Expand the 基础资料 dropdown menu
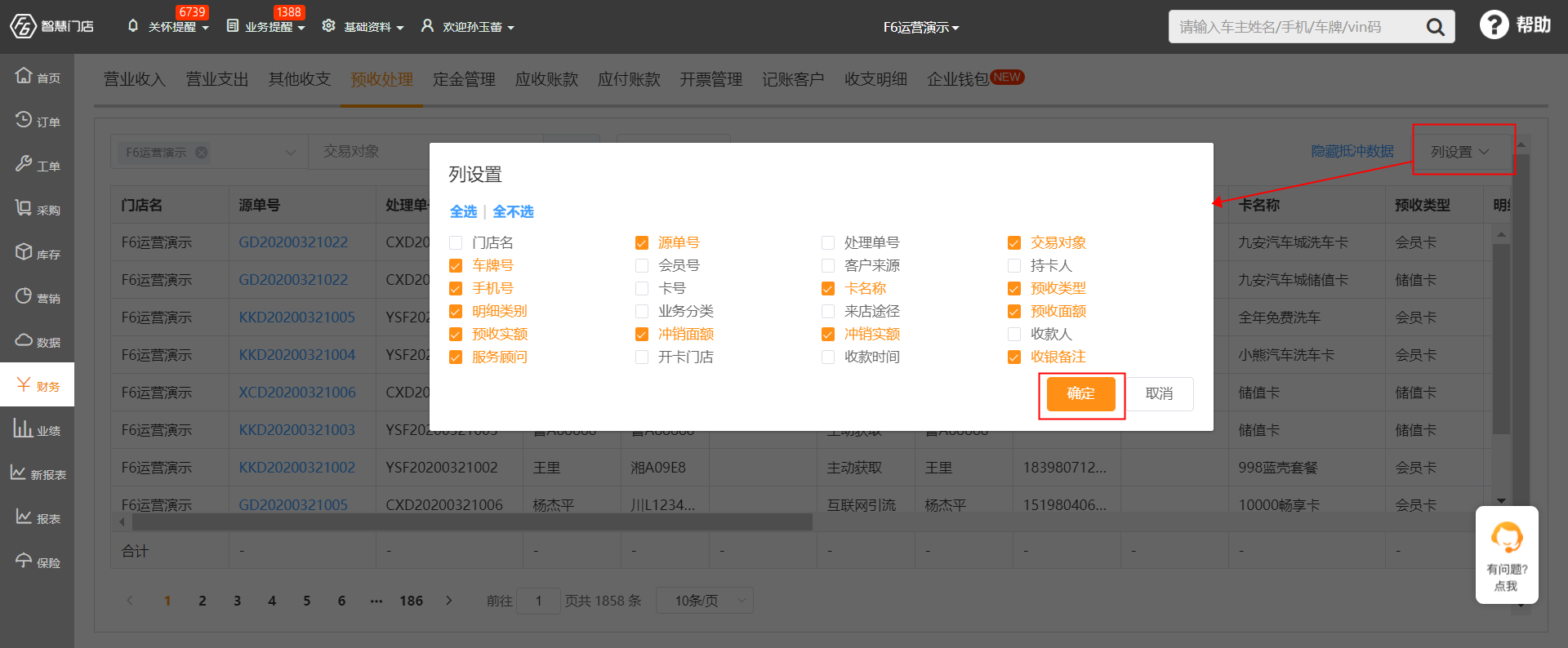Viewport: 1568px width, 648px height. (x=400, y=28)
